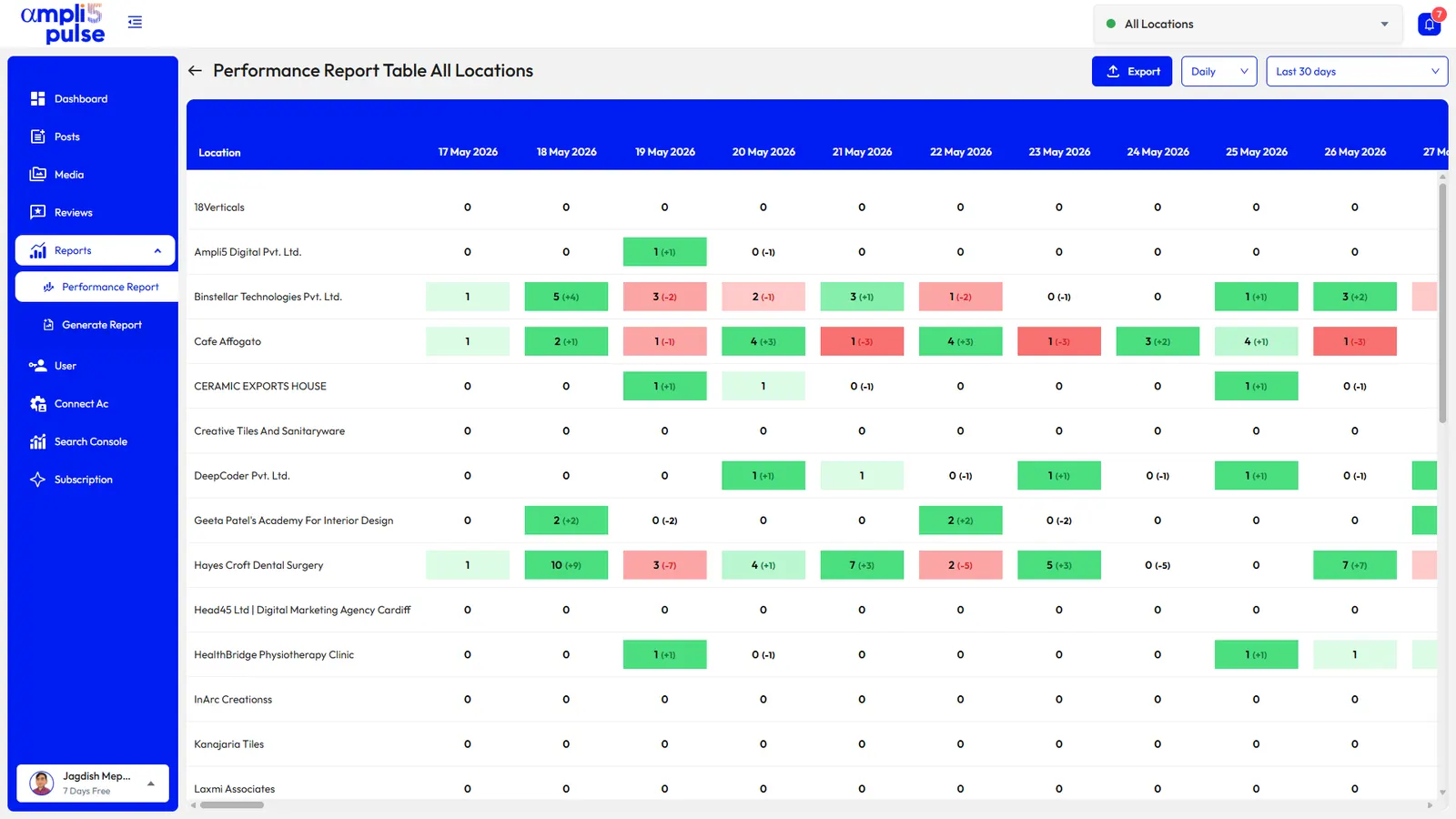Open the Dashboard icon in the sidebar
1456x819 pixels.
(37, 98)
